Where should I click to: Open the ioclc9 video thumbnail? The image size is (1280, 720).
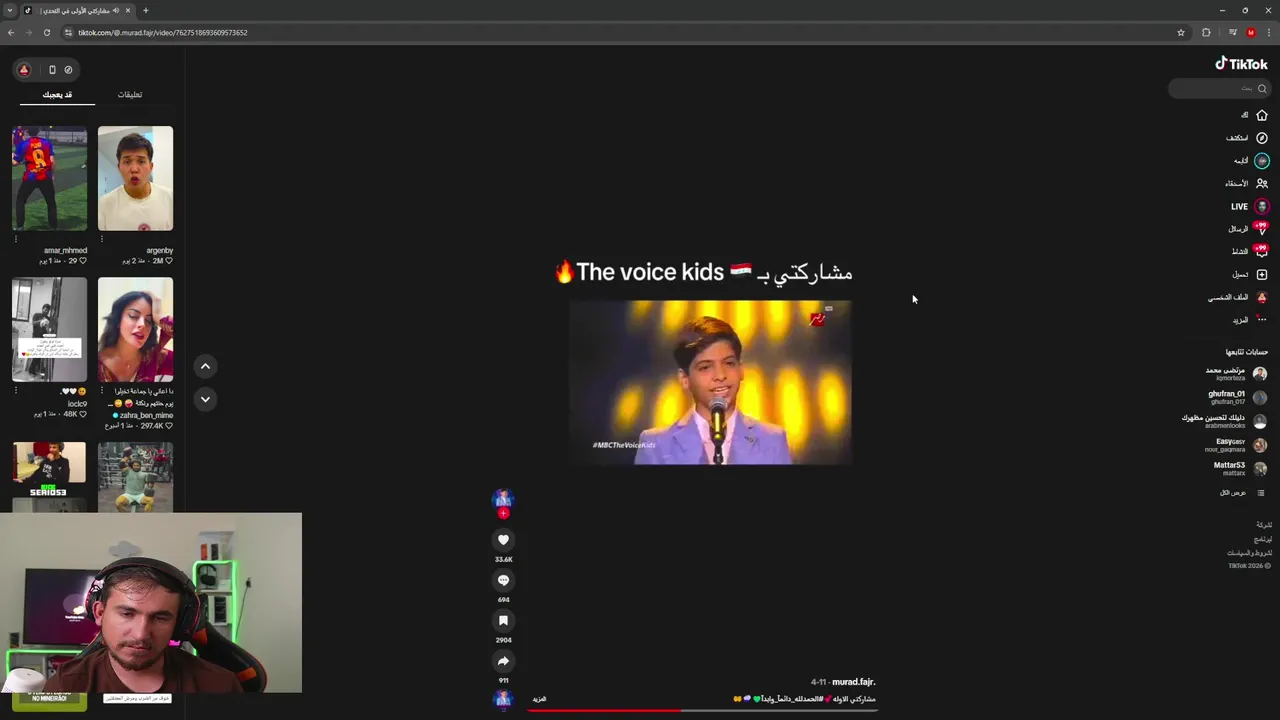(49, 329)
